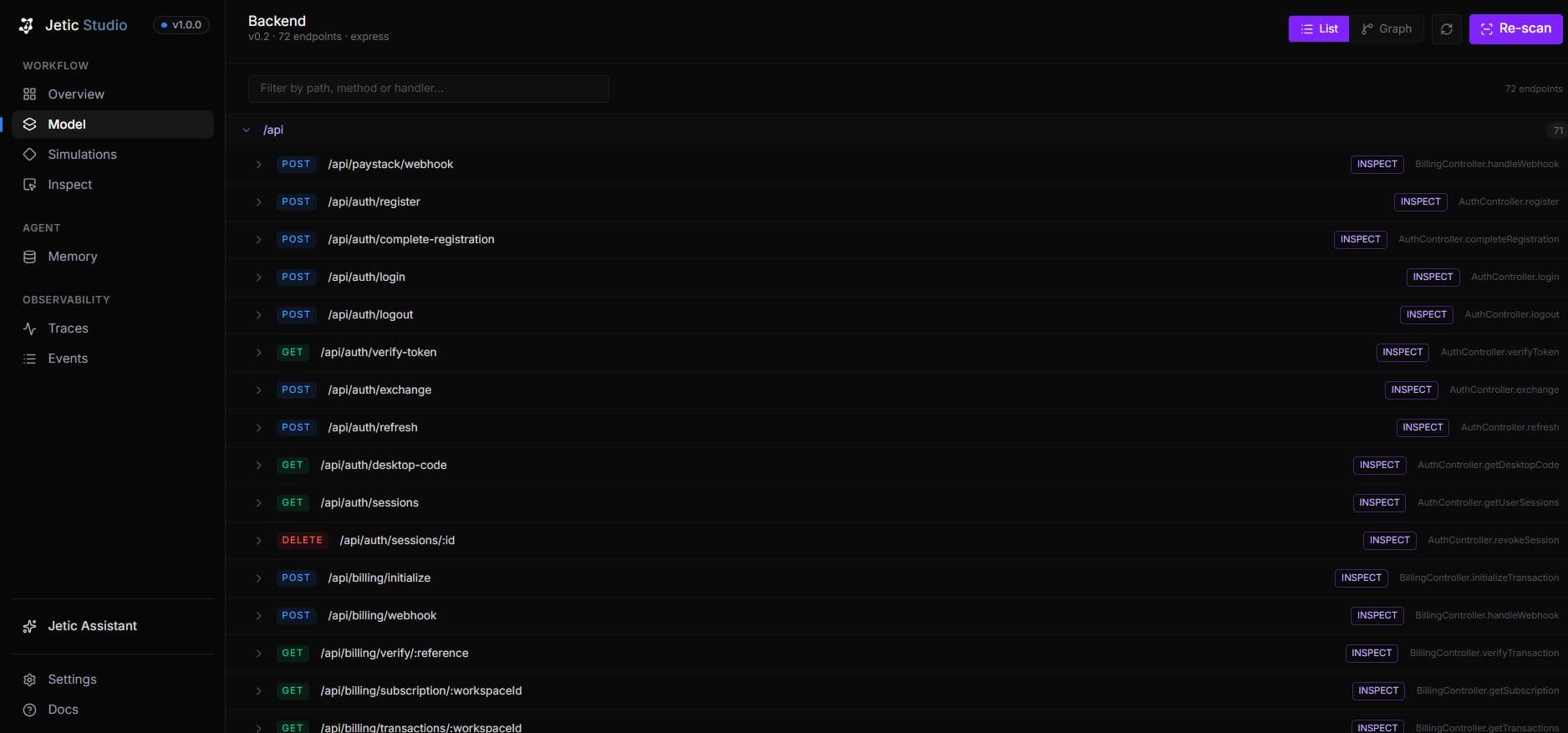Expand the /api/auth/register endpoint row
1568x733 pixels.
[259, 202]
